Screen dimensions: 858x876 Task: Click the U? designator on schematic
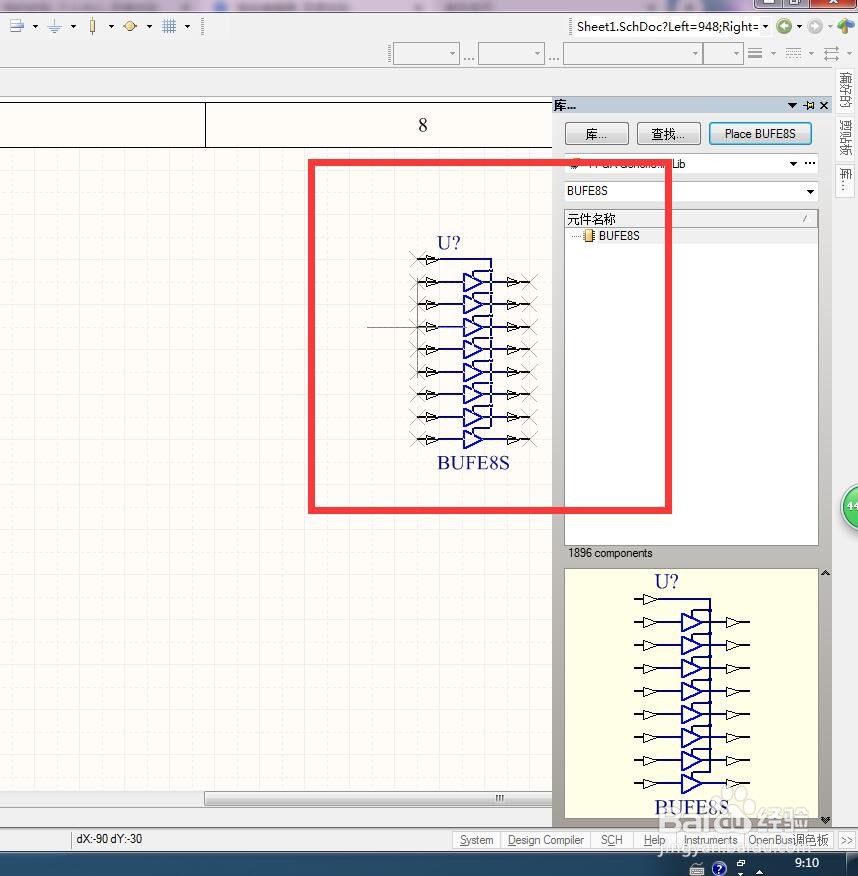pos(449,243)
